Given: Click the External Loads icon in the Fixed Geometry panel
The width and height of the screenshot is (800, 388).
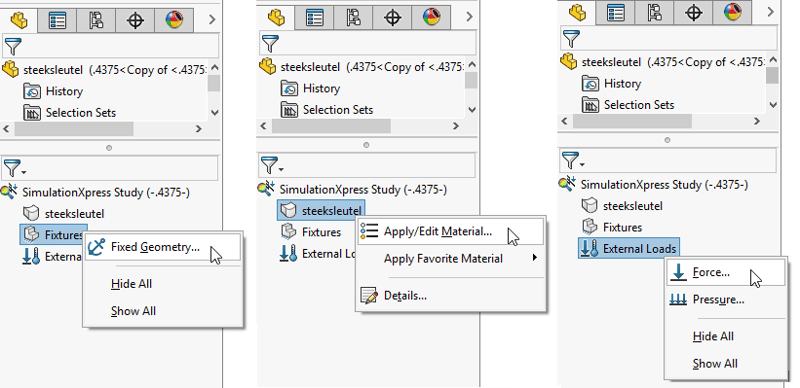Looking at the screenshot, I should (31, 256).
